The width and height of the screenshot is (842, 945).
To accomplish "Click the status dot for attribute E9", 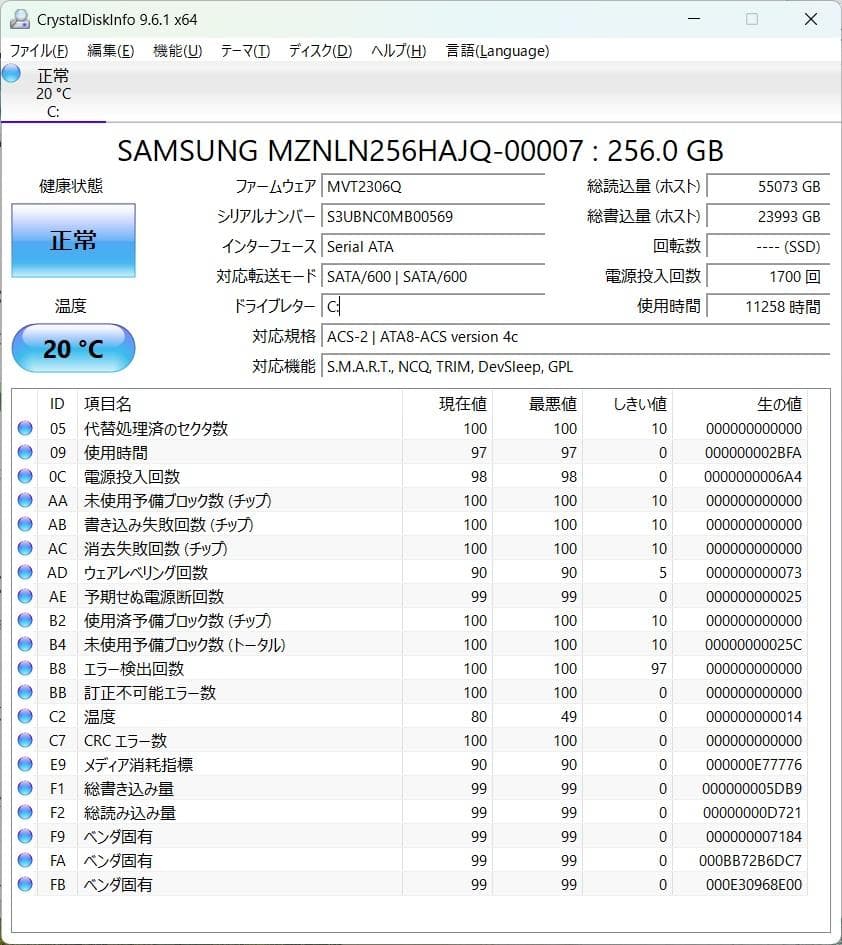I will (25, 764).
